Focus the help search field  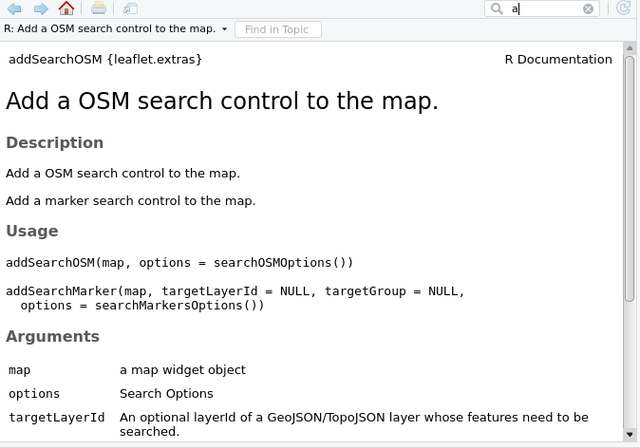543,9
